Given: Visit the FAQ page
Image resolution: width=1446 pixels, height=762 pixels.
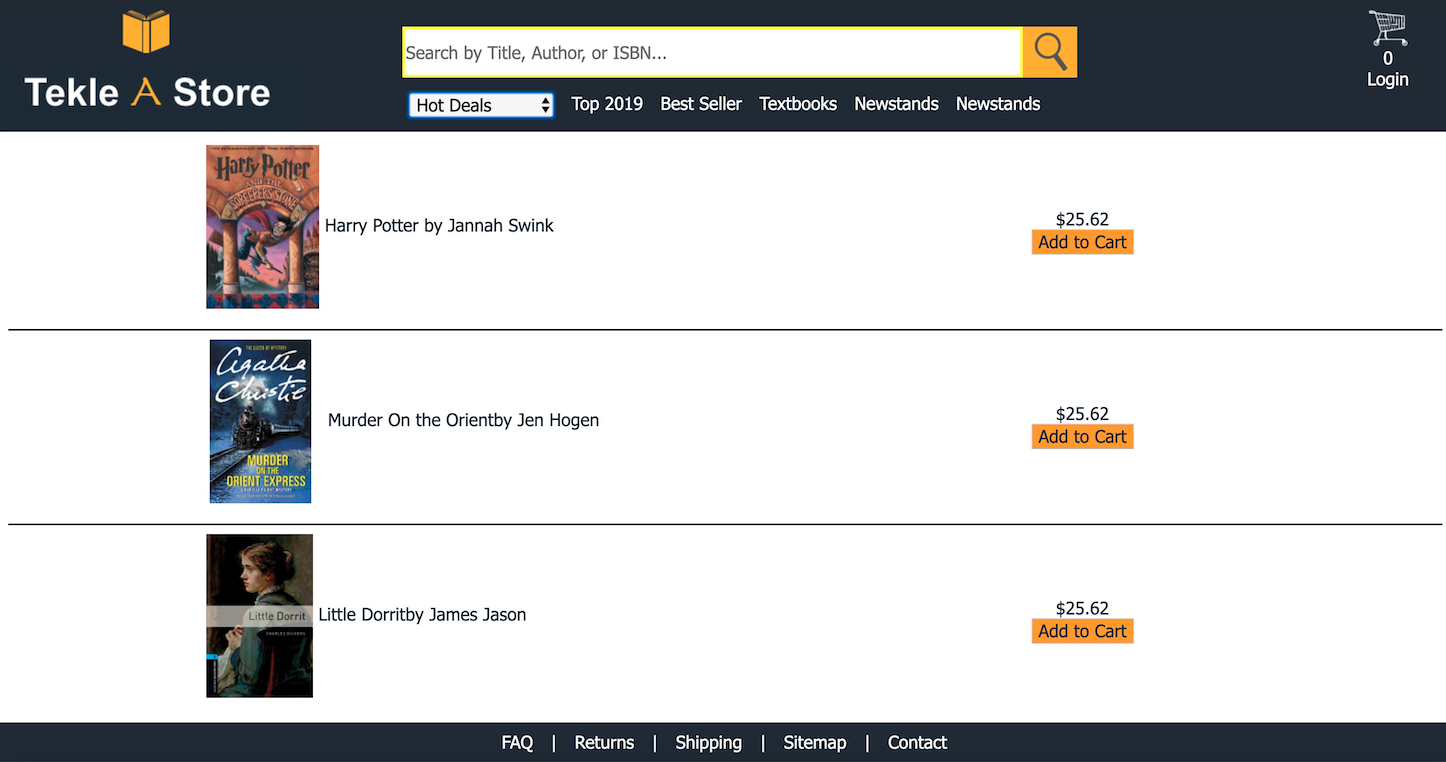Looking at the screenshot, I should tap(517, 742).
